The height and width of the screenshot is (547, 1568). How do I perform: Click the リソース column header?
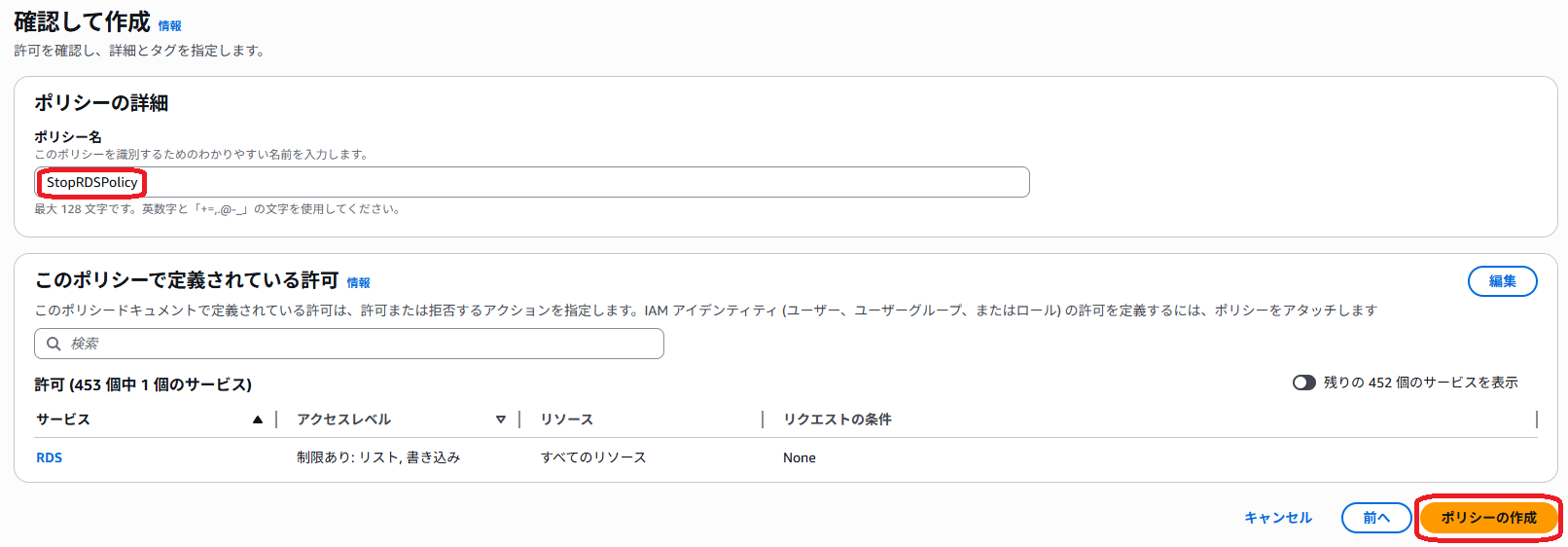pos(567,419)
